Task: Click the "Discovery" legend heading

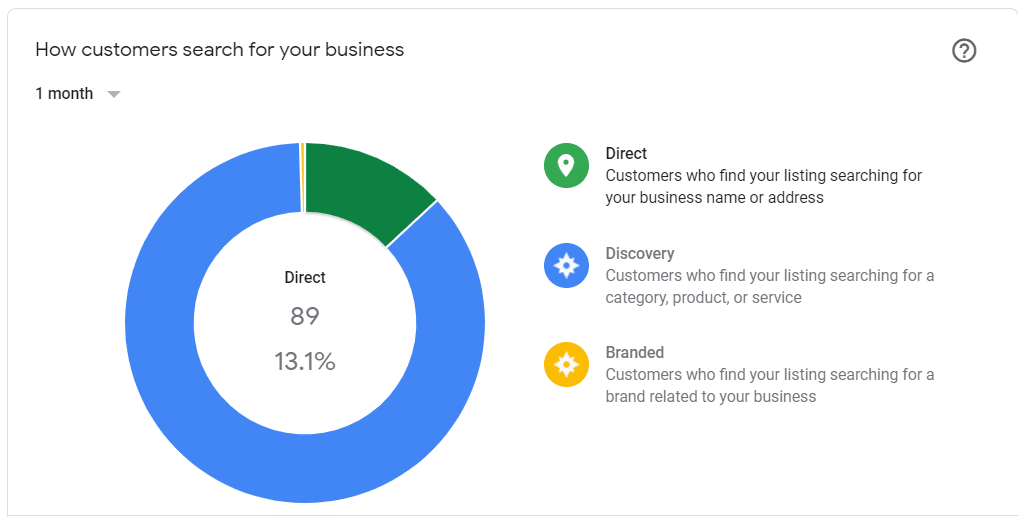Action: pyautogui.click(x=639, y=254)
